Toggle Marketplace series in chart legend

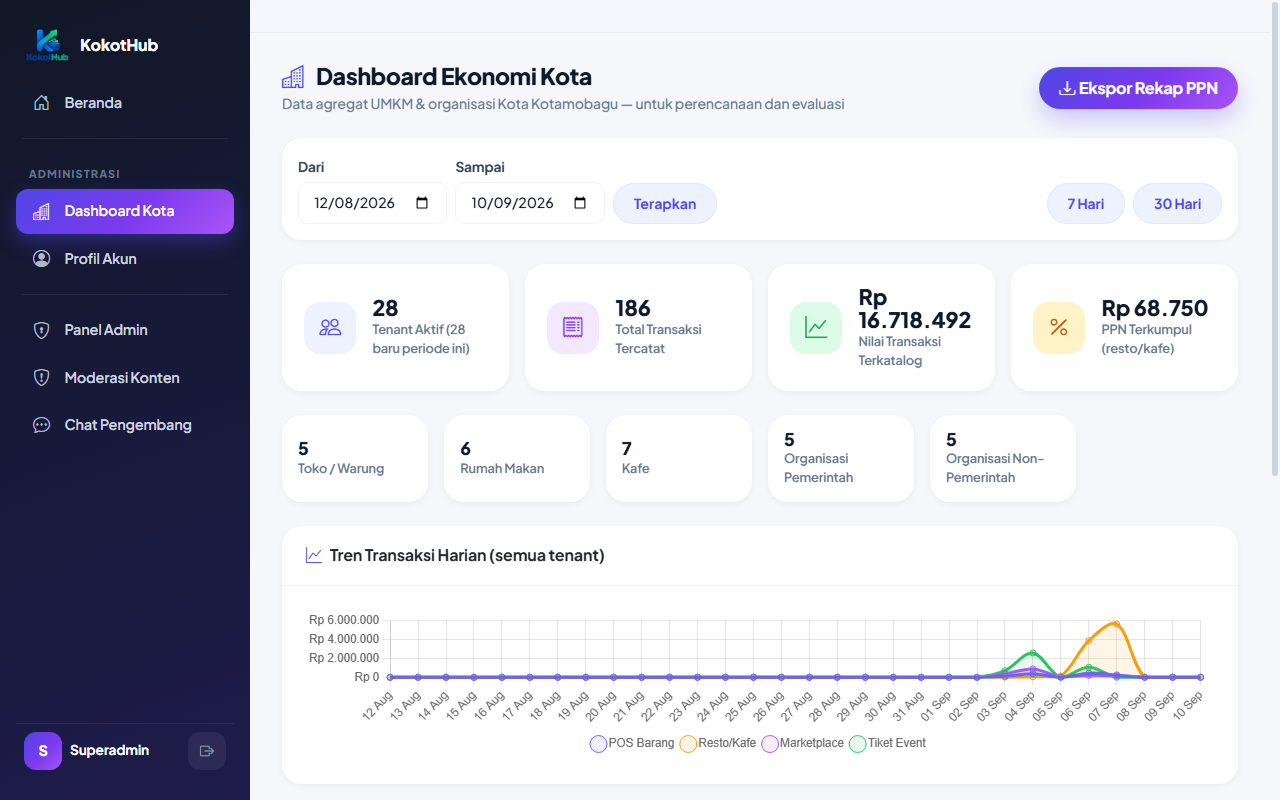point(803,744)
